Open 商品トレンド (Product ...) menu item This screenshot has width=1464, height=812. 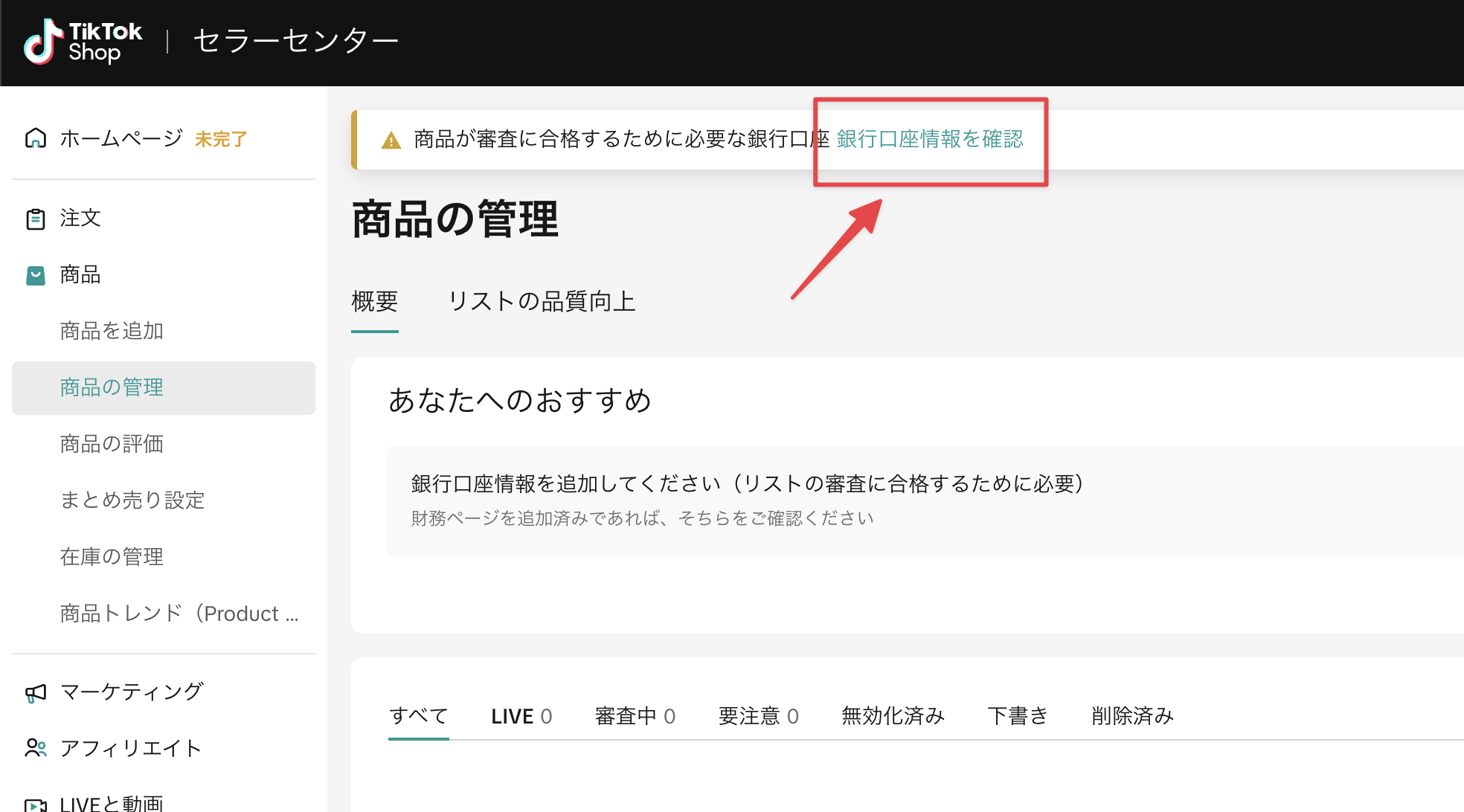179,613
